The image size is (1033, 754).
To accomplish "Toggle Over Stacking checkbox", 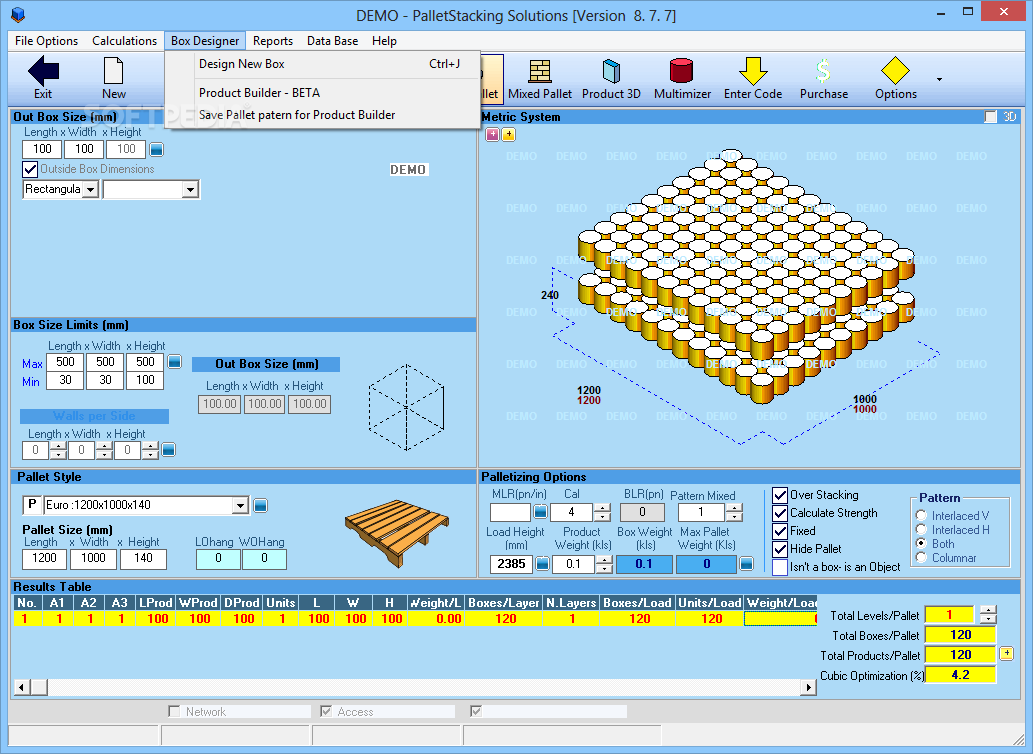I will (x=780, y=495).
